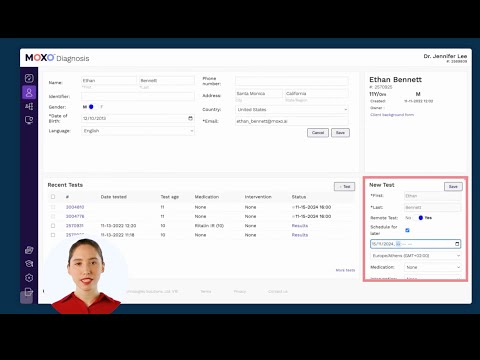Viewport: 480px width, 360px height.
Task: Click the Ritalin IR (10) medication cell
Action: tap(209, 226)
